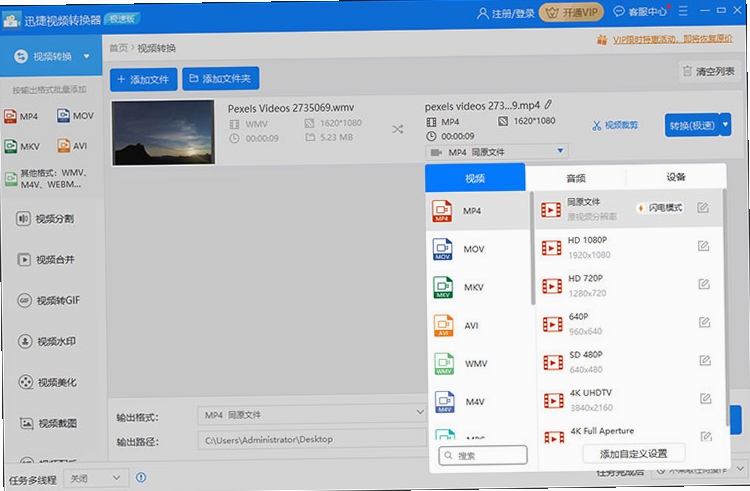Edit the 640P preset settings
Screen dimensions: 750x491
tap(704, 322)
